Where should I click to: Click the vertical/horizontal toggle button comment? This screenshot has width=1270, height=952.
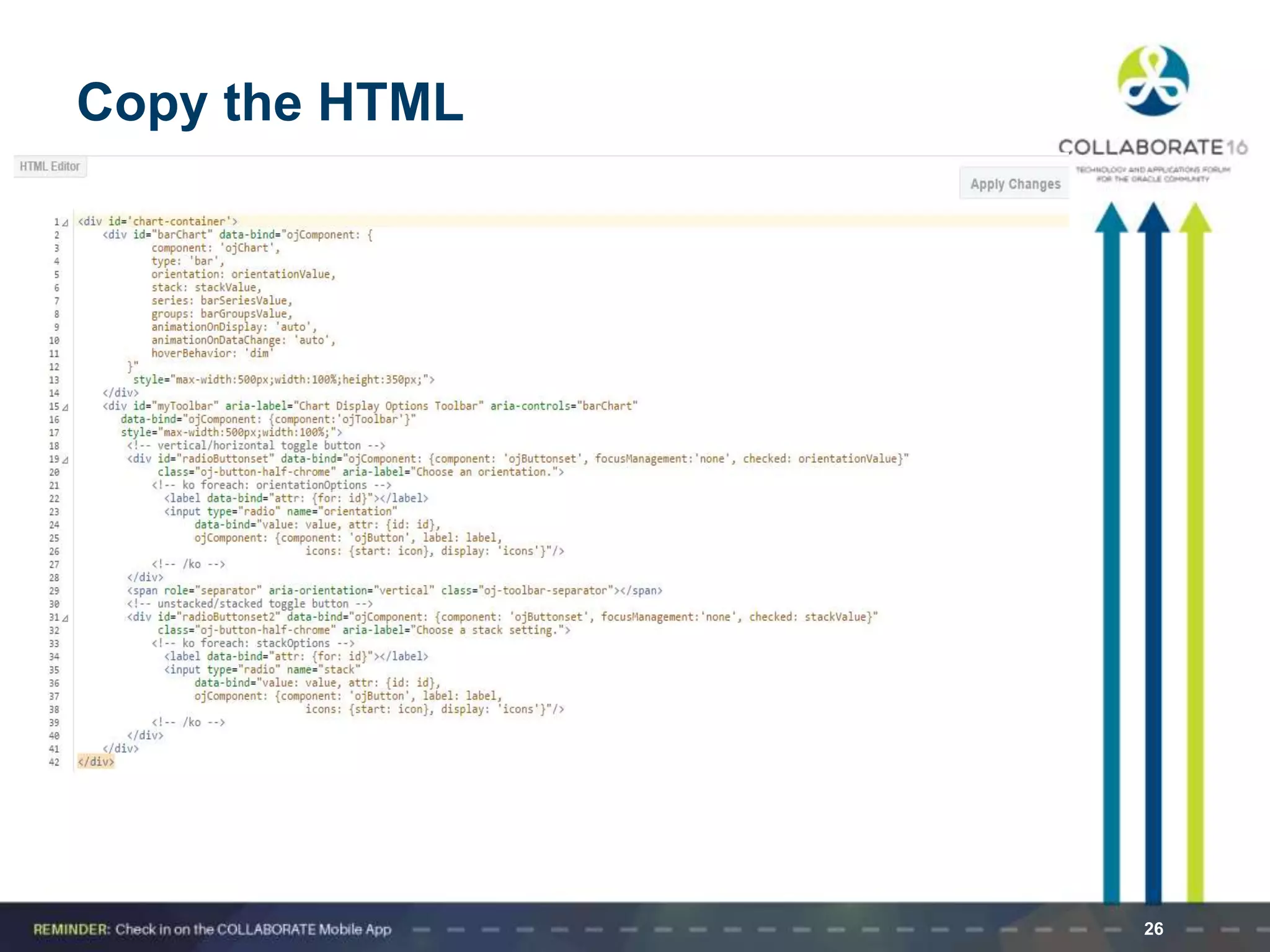click(x=256, y=446)
